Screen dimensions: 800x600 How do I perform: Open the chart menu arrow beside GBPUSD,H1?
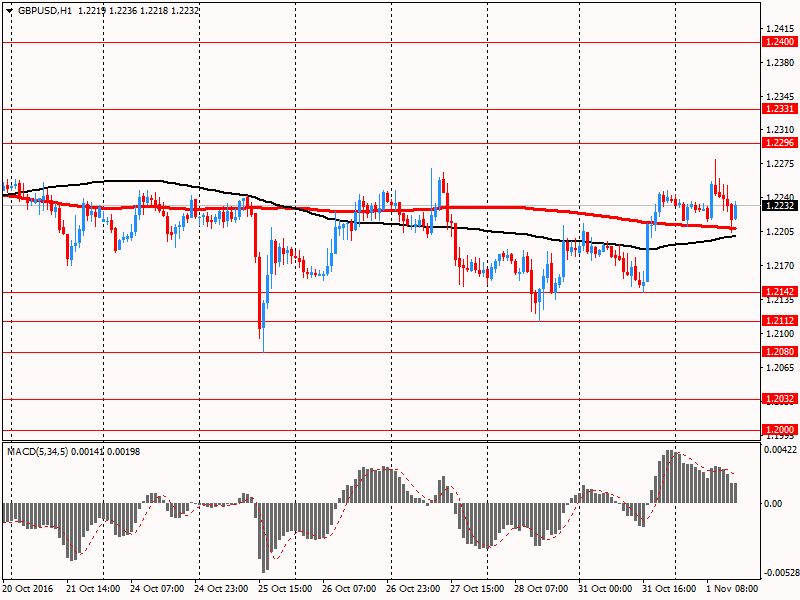click(9, 11)
